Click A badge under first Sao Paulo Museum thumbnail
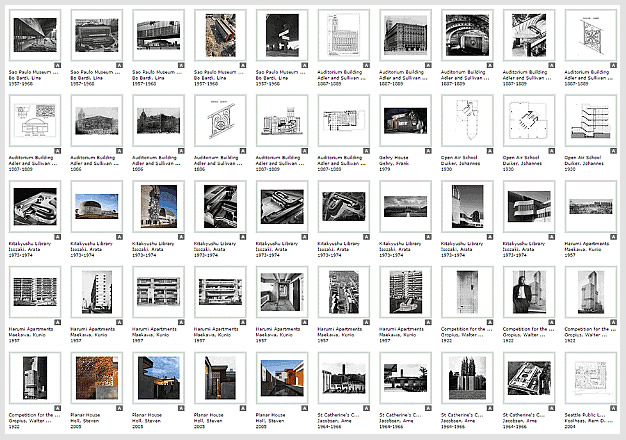Viewport: 626px width, 440px height. [x=57, y=62]
